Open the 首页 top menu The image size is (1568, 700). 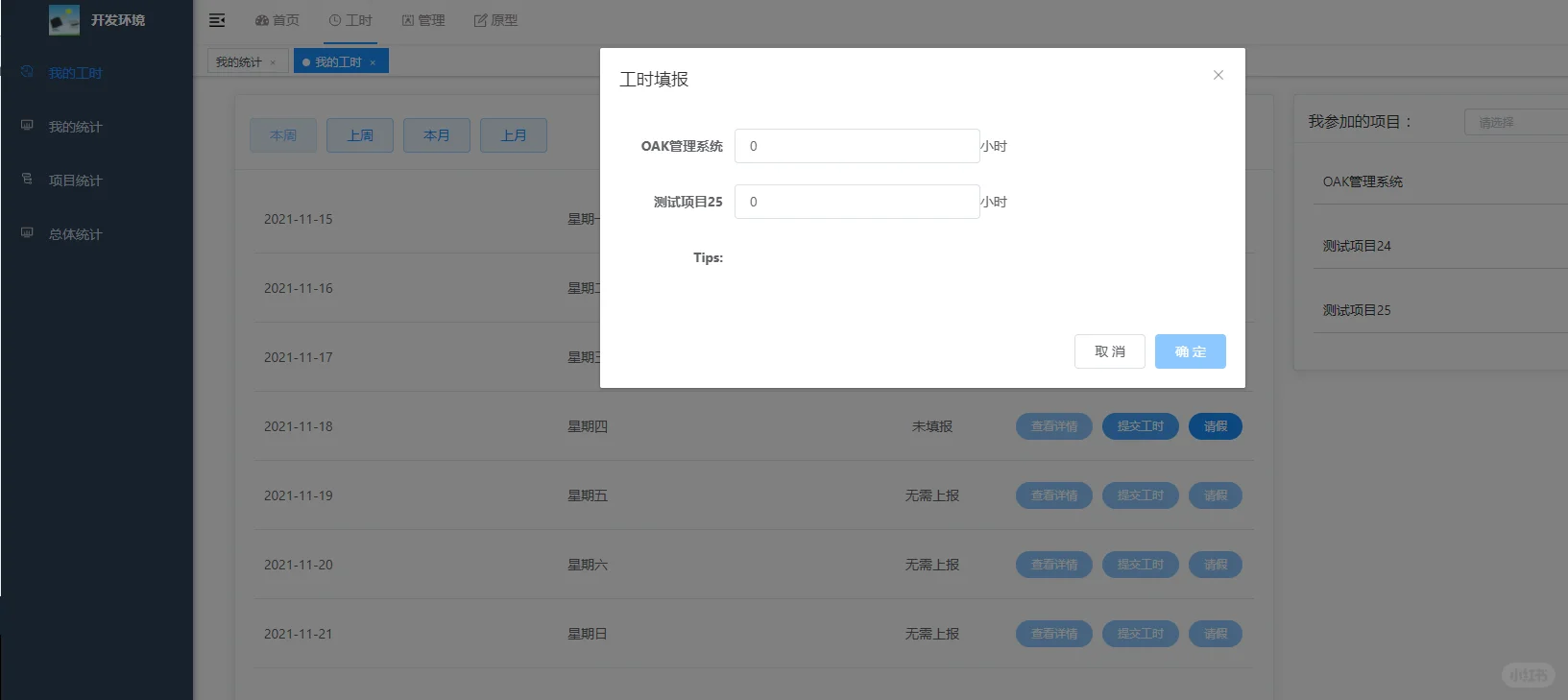coord(277,20)
